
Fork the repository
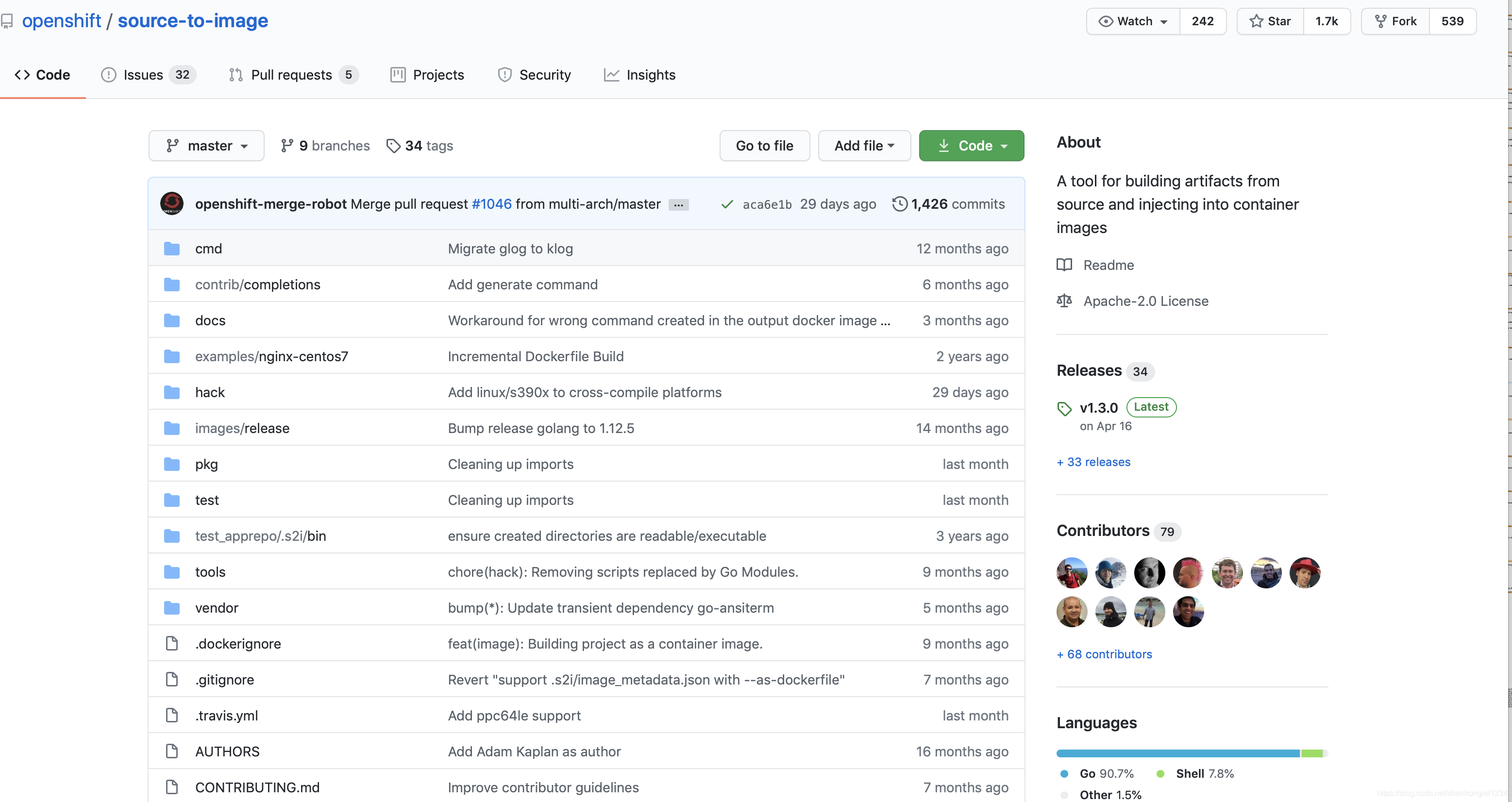pos(1395,21)
